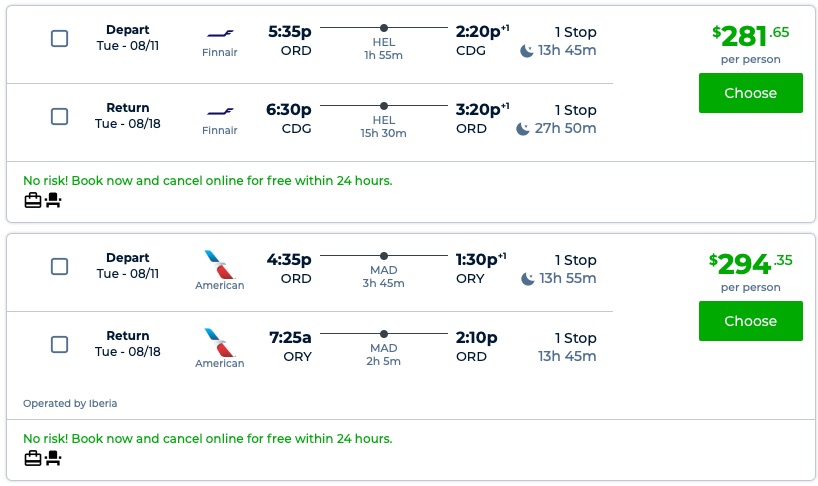Check the Finnair depart 5:35p flight checkbox
The image size is (818, 486).
click(x=60, y=39)
